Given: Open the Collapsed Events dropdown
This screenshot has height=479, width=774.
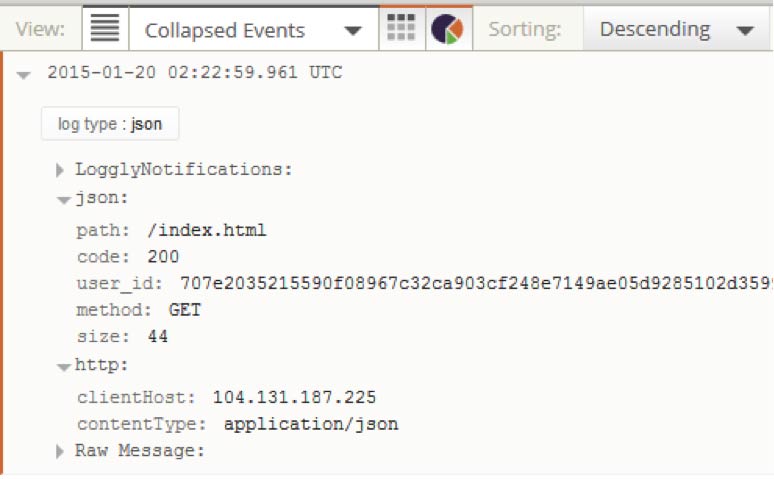Looking at the screenshot, I should pos(253,30).
